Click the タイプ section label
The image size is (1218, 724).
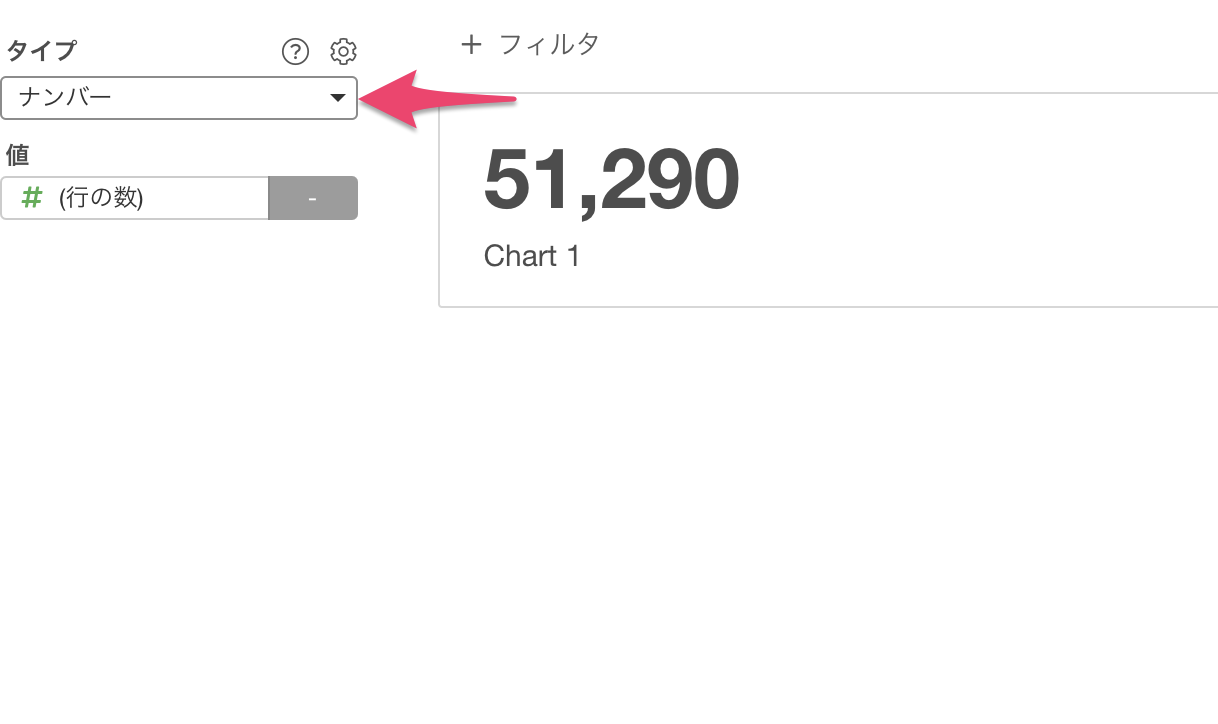coord(42,50)
